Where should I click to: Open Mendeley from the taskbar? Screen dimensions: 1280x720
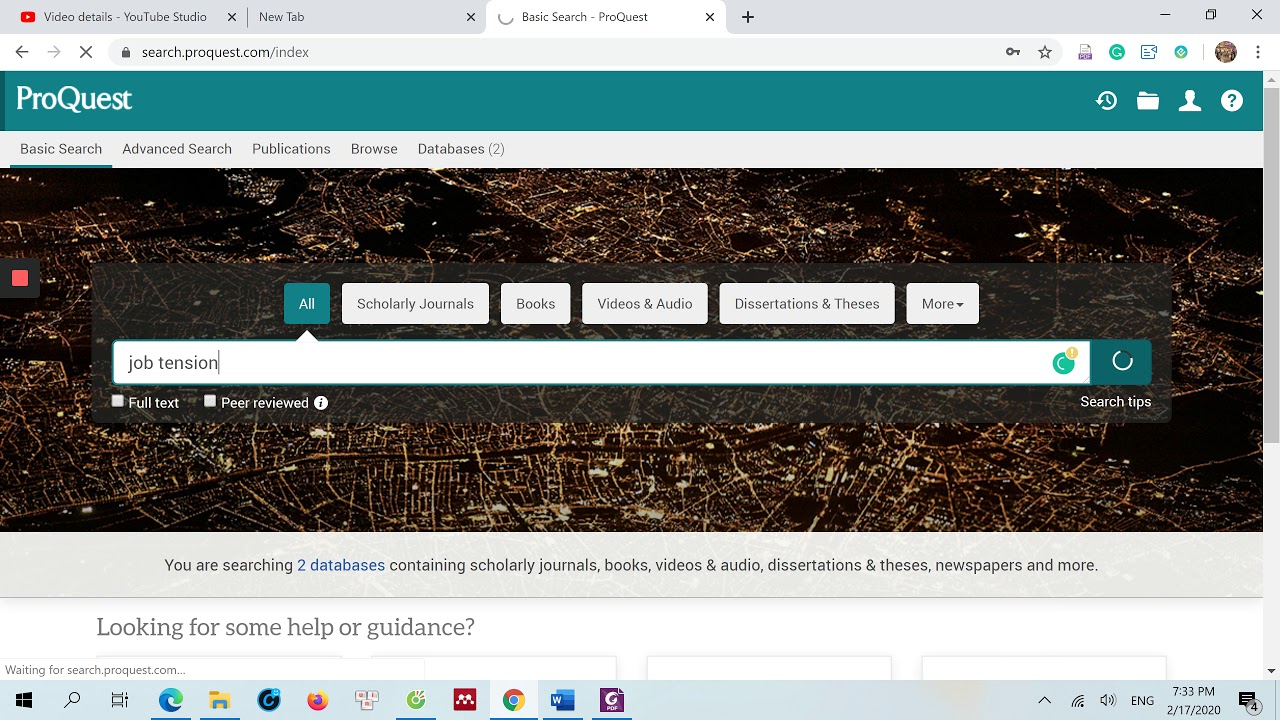click(x=465, y=700)
